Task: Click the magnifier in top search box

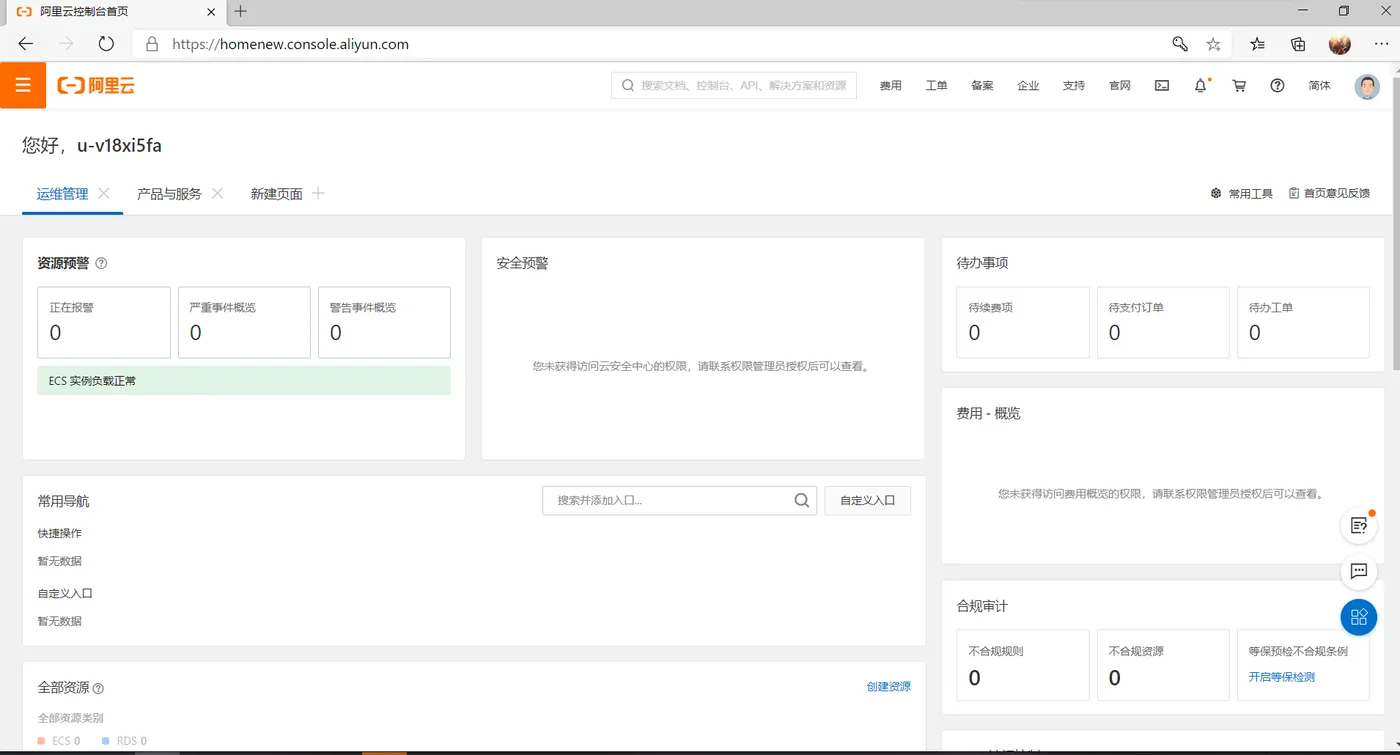Action: tap(628, 86)
